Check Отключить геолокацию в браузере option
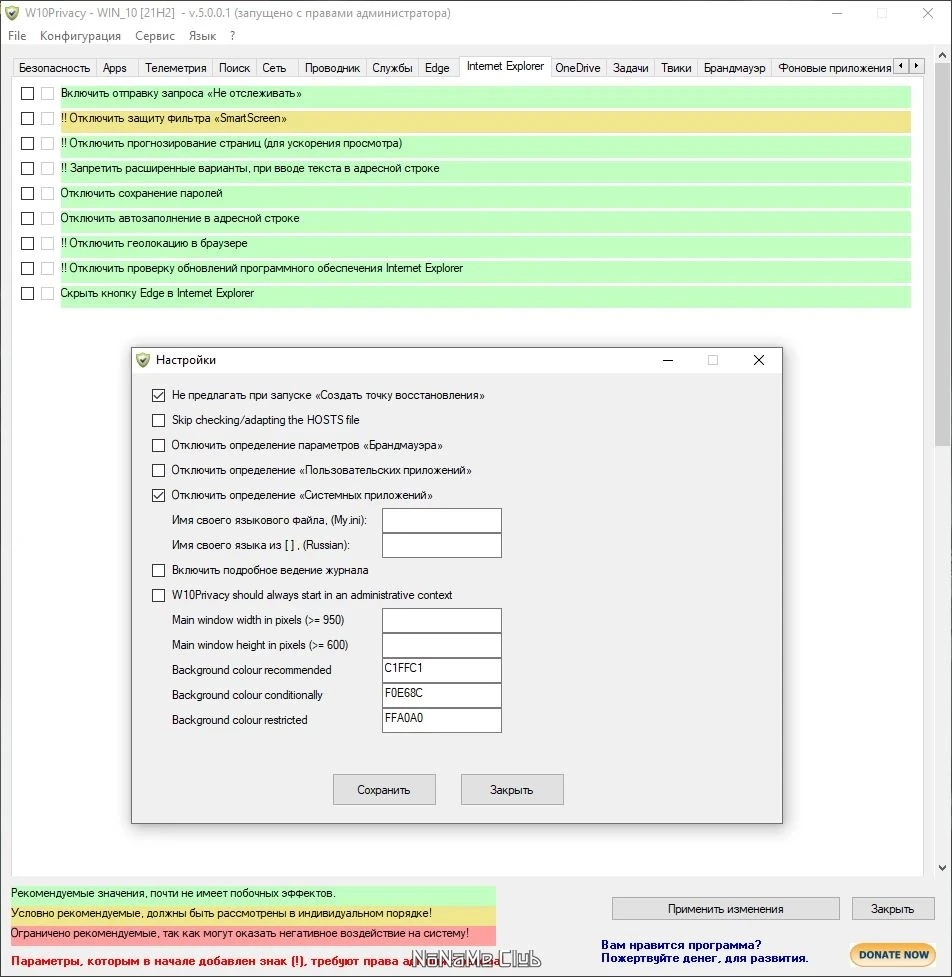 tap(27, 243)
